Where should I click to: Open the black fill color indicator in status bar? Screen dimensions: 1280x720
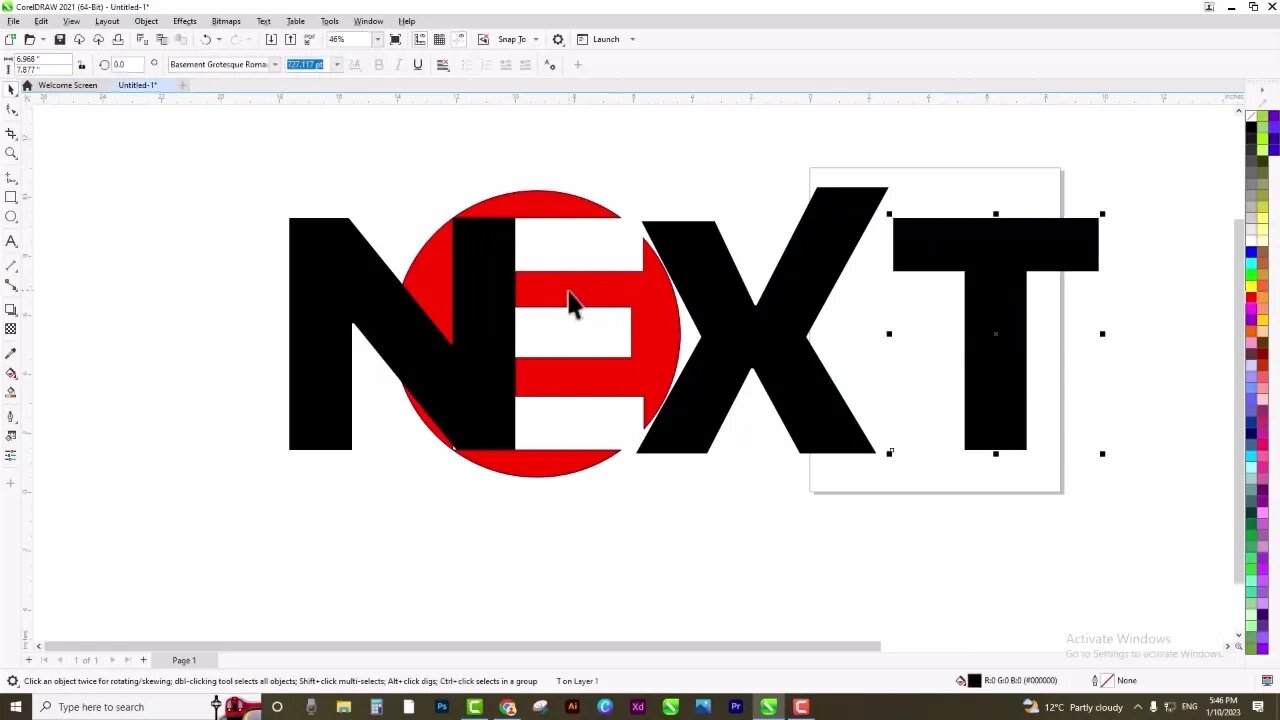tap(975, 681)
